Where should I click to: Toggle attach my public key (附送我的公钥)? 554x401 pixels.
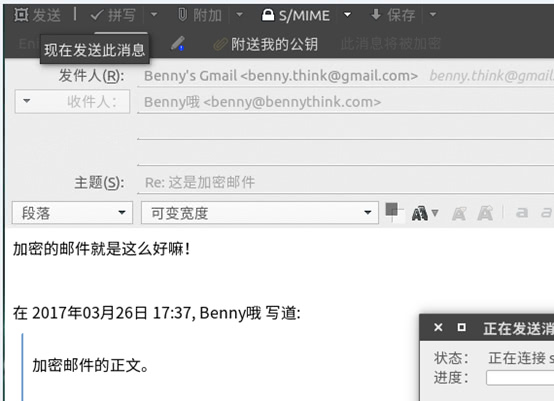pyautogui.click(x=266, y=45)
